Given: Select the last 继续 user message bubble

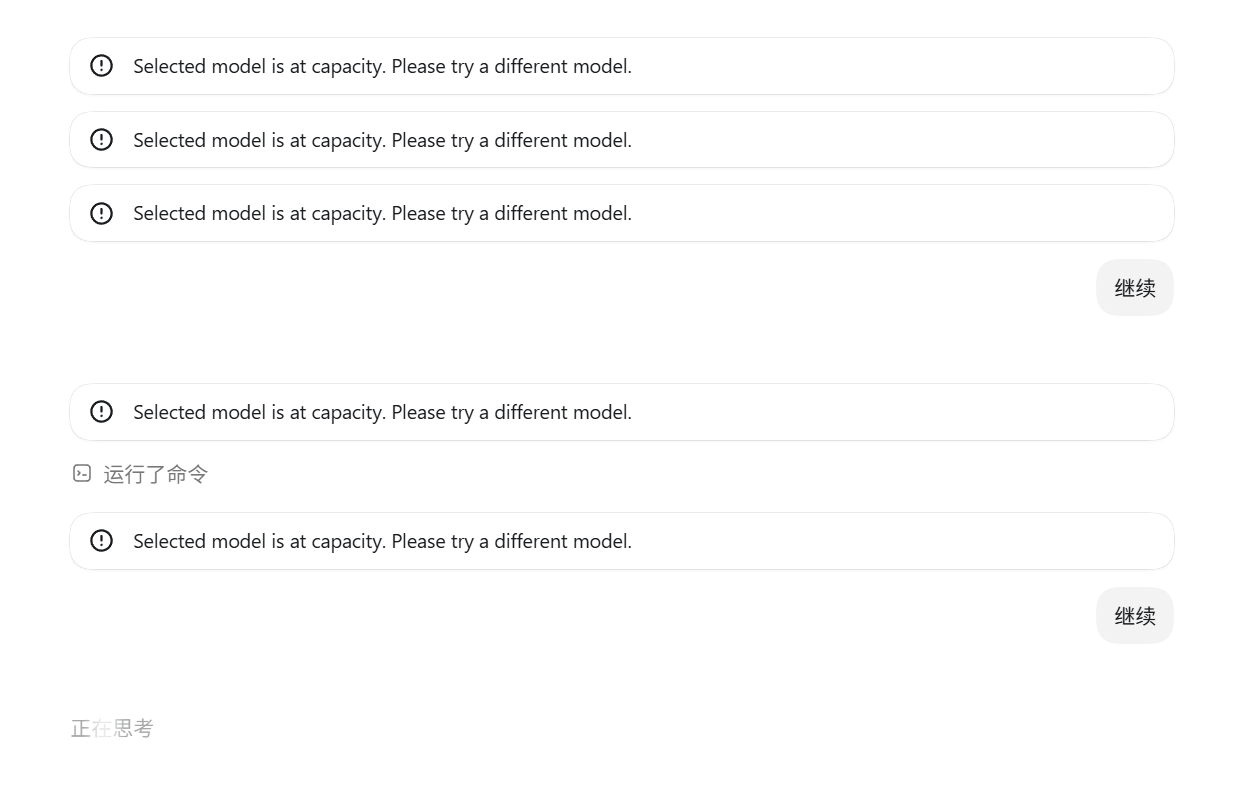Looking at the screenshot, I should click(x=1135, y=616).
